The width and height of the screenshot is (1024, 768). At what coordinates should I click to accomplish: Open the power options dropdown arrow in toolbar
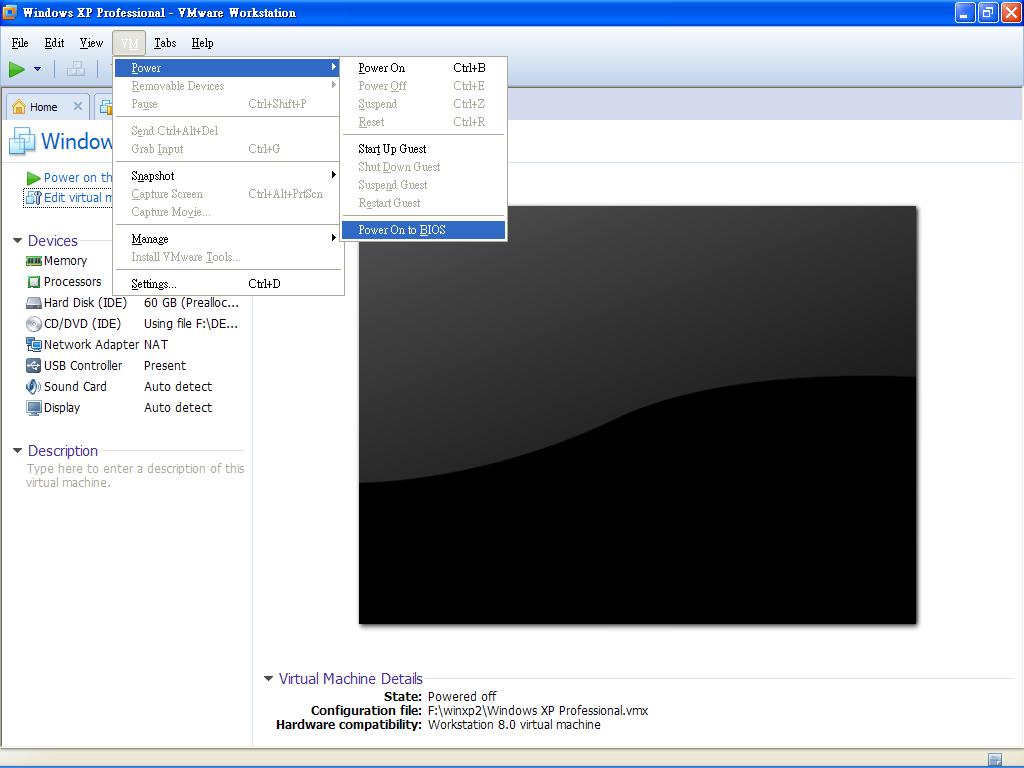(38, 69)
